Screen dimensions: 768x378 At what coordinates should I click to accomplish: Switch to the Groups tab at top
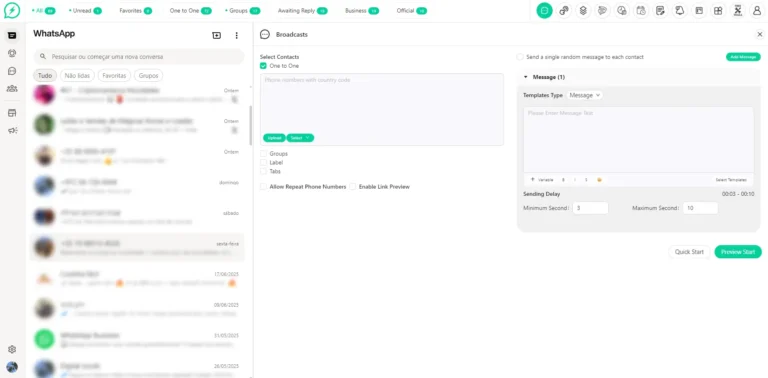242,10
